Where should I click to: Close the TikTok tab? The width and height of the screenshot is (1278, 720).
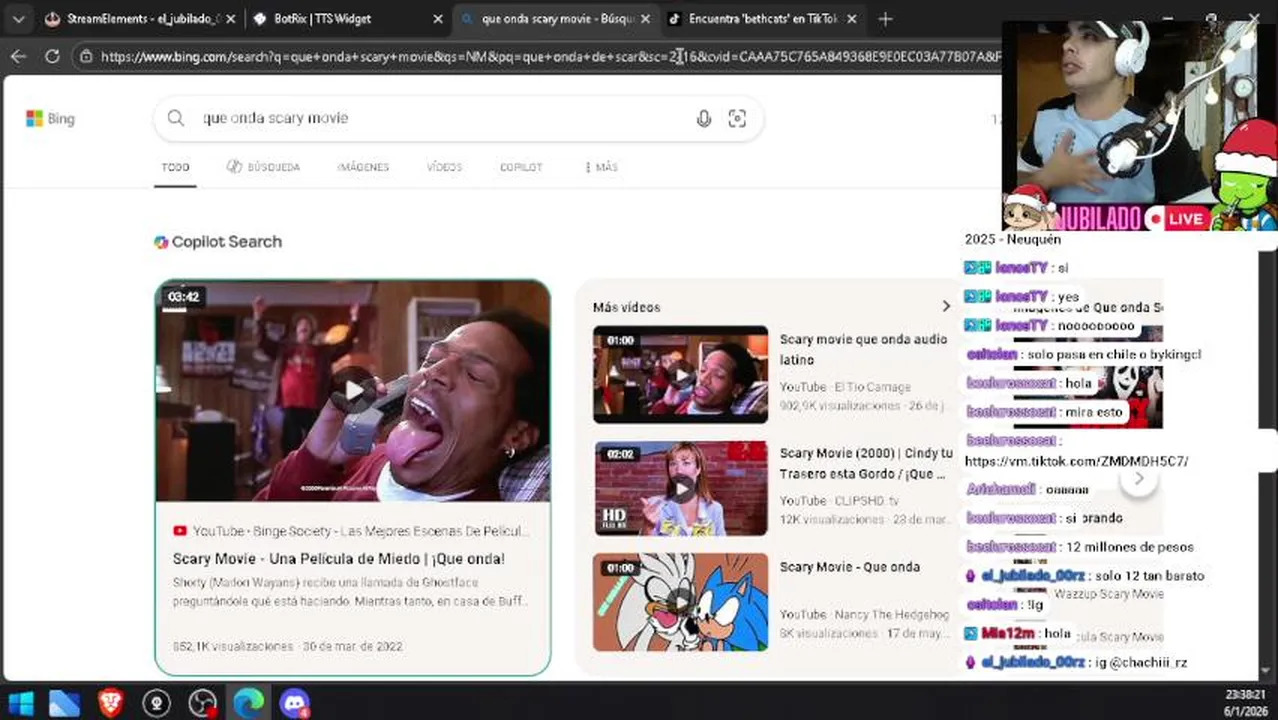click(851, 19)
